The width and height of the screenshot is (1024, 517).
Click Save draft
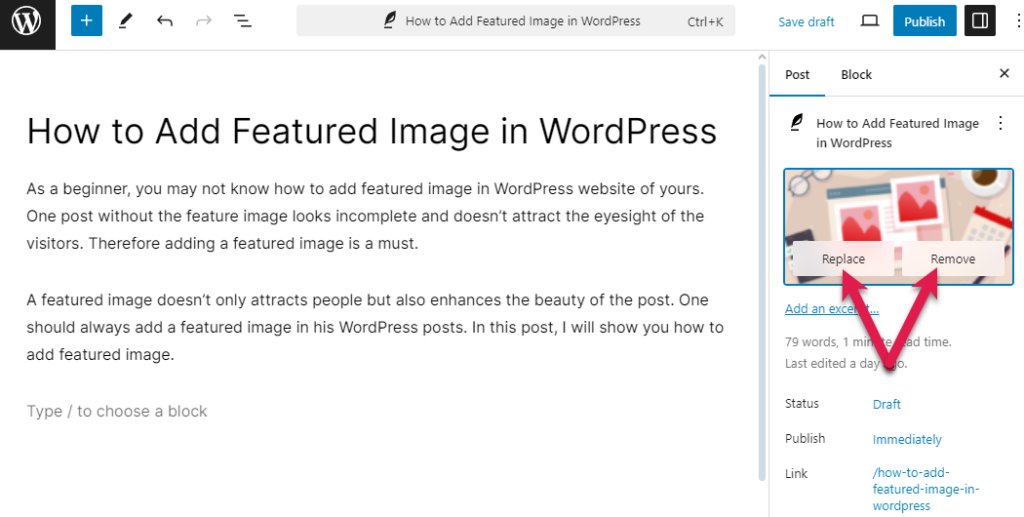(x=806, y=22)
